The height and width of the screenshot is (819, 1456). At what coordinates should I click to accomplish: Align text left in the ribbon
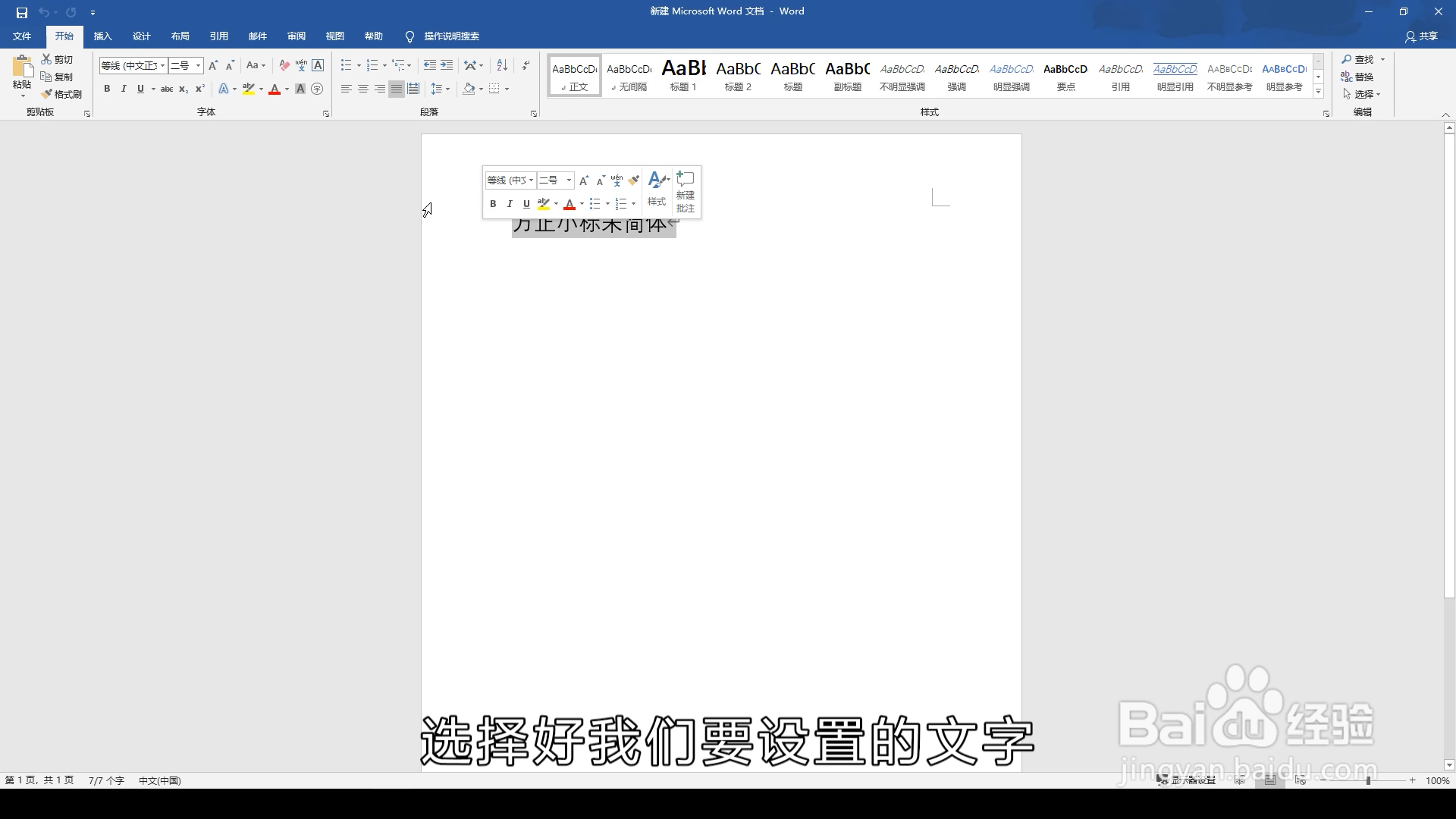coord(346,89)
